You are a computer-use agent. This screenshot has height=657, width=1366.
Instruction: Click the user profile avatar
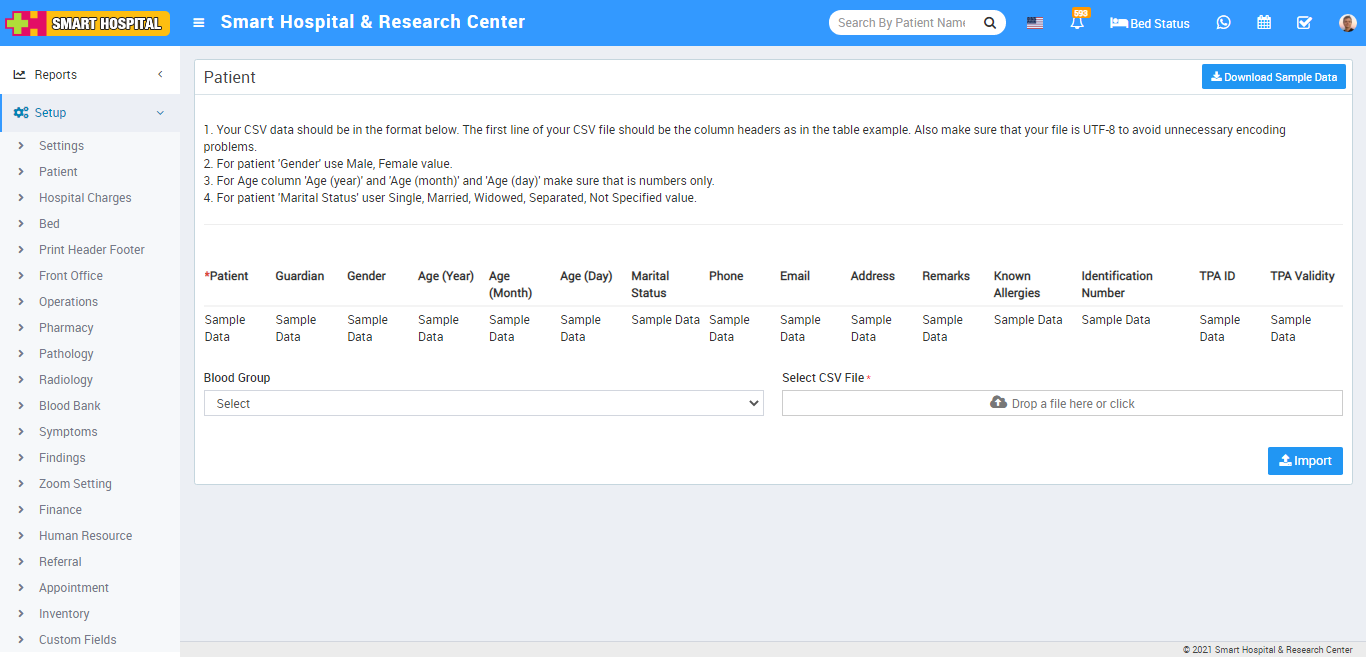click(x=1347, y=23)
